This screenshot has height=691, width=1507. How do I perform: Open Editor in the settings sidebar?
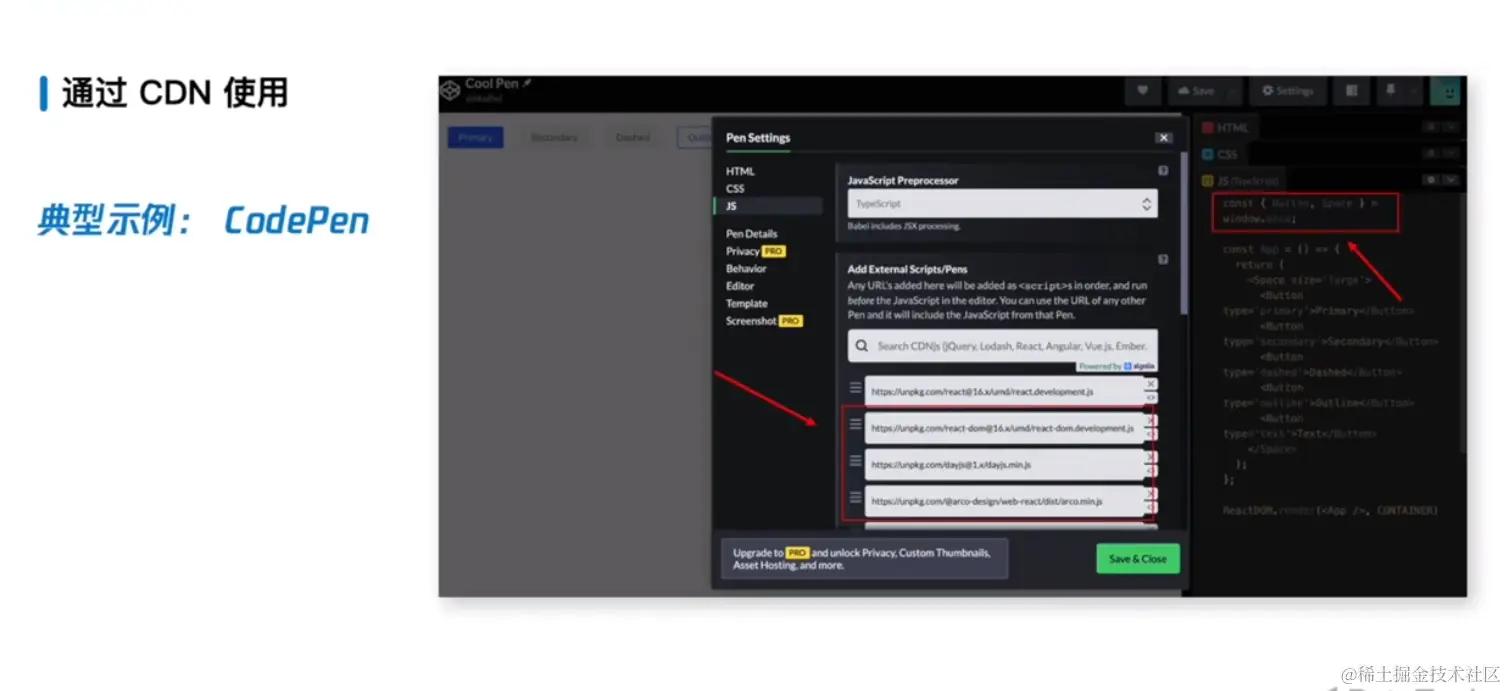[740, 286]
